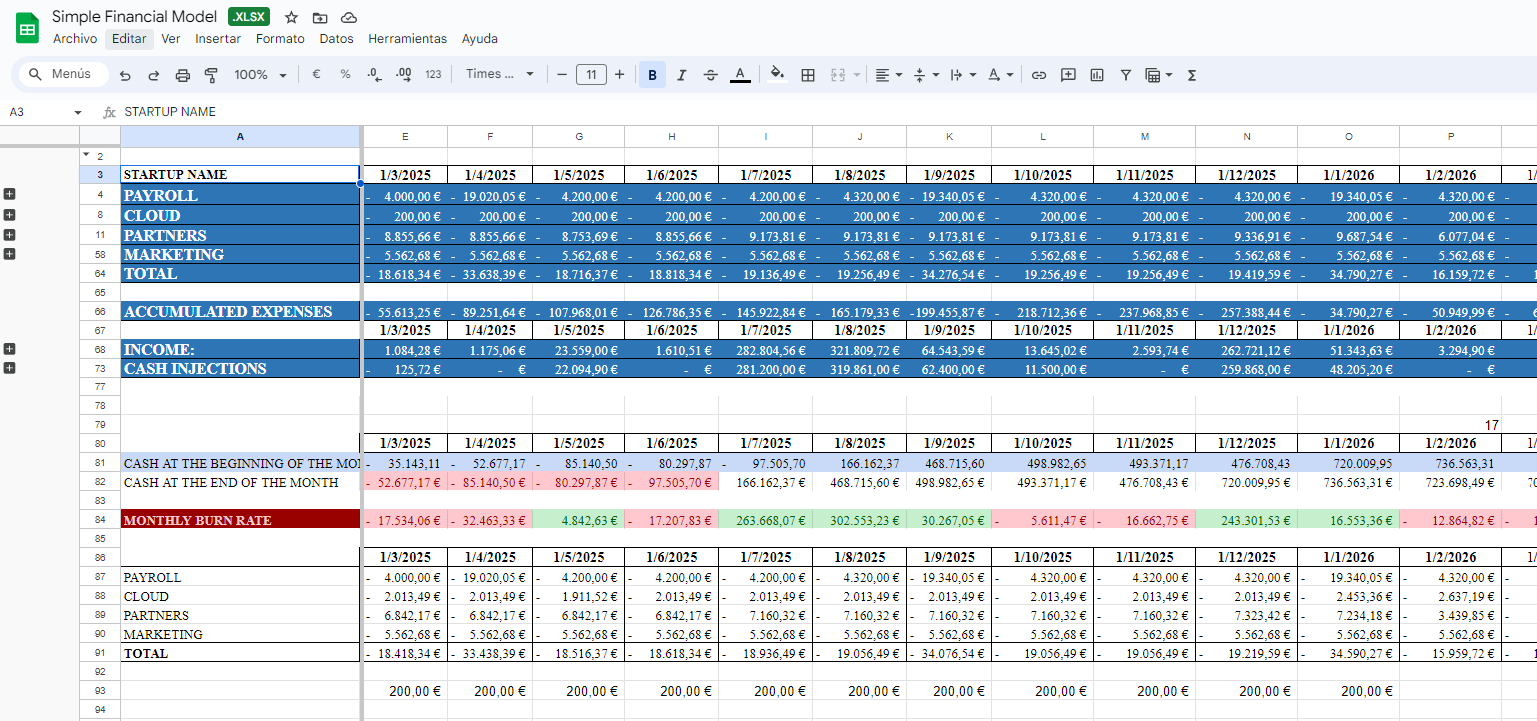Screen dimensions: 1537x721
Task: Create a filter on the data
Action: [x=1125, y=74]
